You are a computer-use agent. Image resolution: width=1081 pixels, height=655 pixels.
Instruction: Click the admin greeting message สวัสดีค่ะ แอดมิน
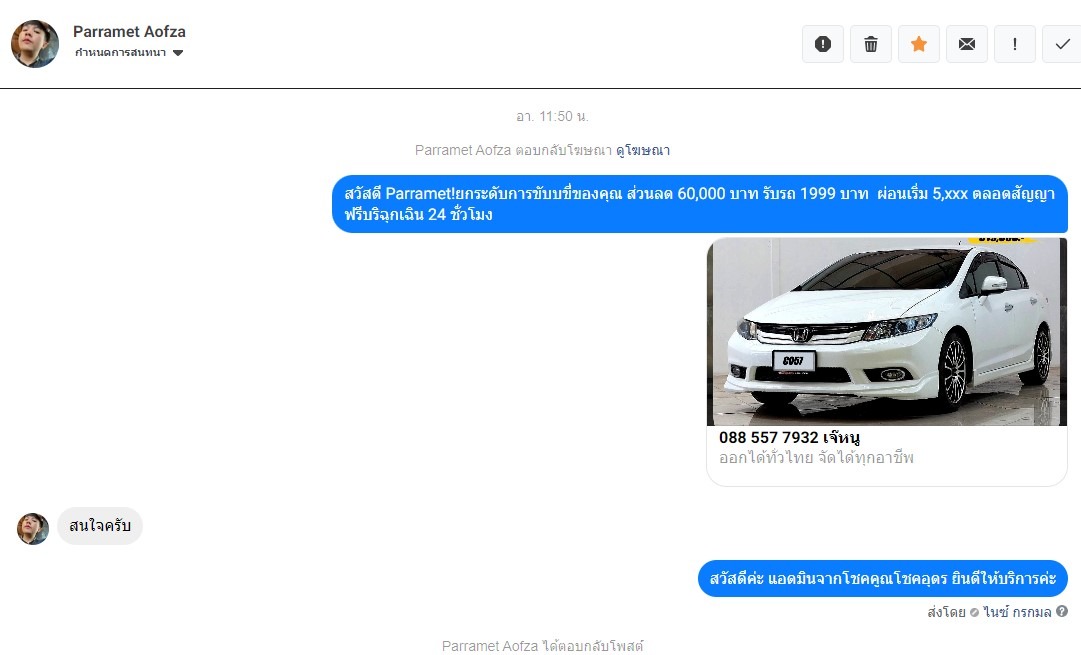882,578
